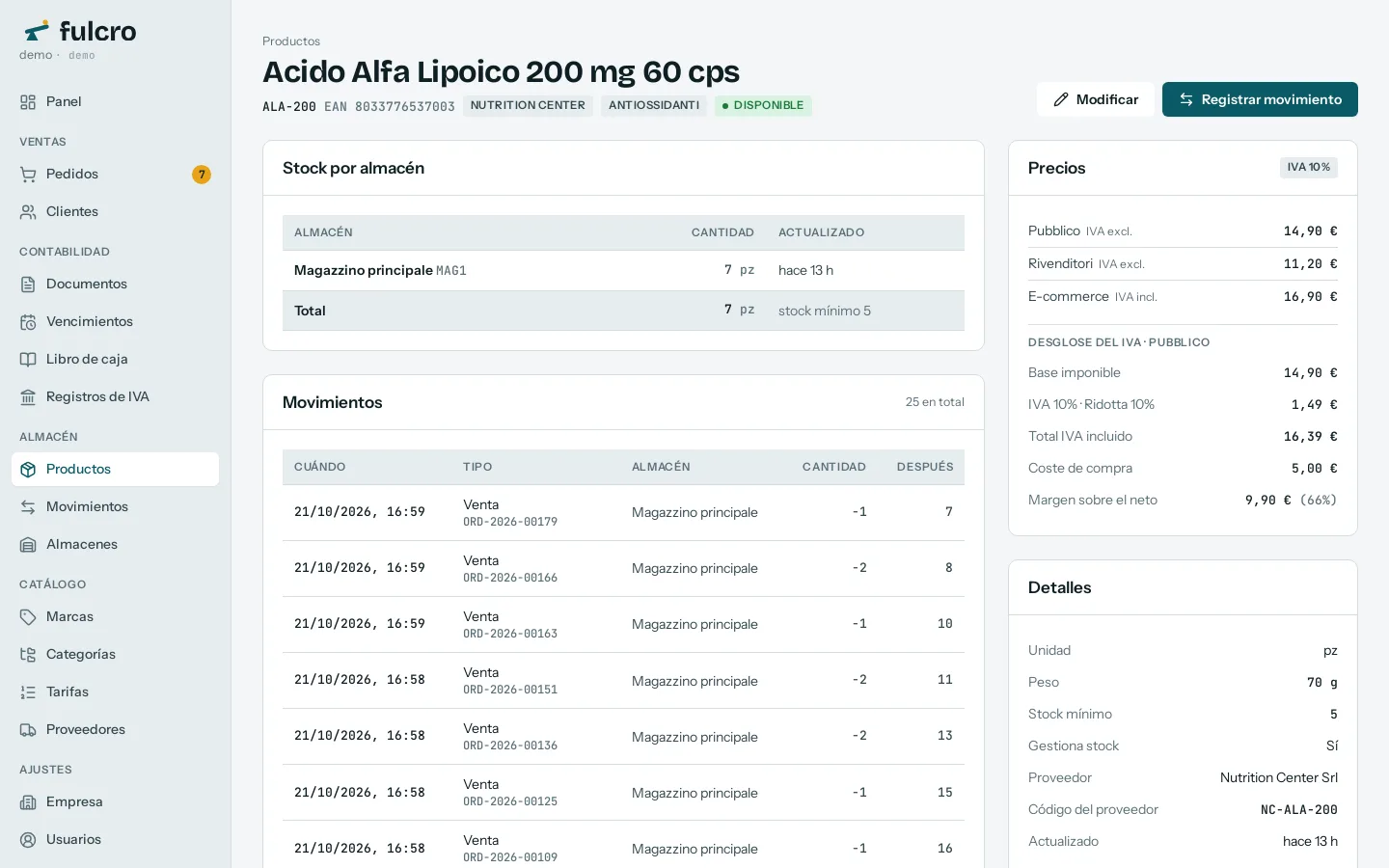The width and height of the screenshot is (1389, 868).
Task: Follow the Productos breadcrumb link
Action: [291, 41]
